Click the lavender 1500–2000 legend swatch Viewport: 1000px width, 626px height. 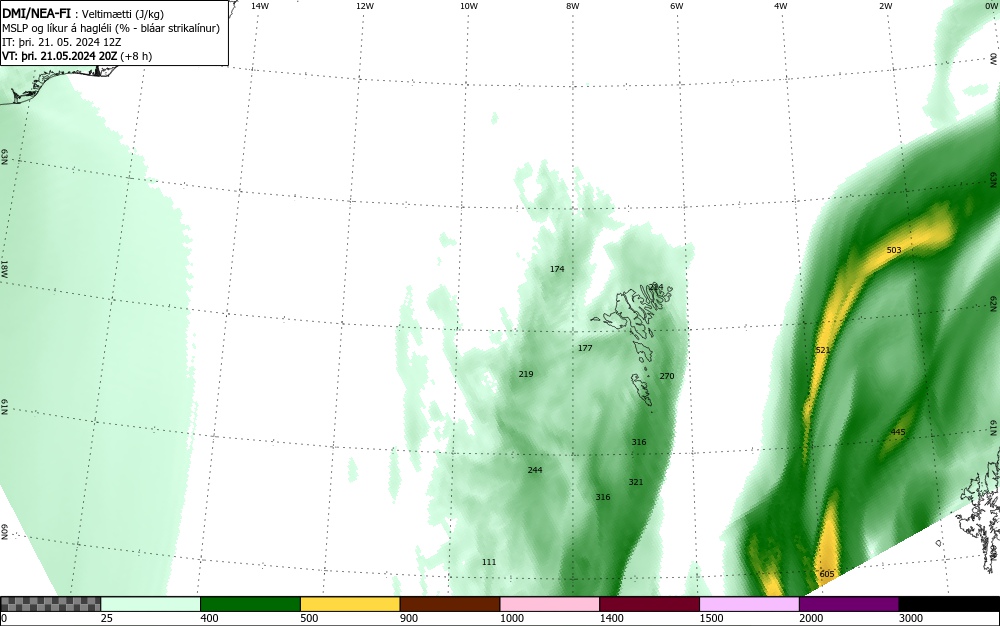pyautogui.click(x=749, y=604)
